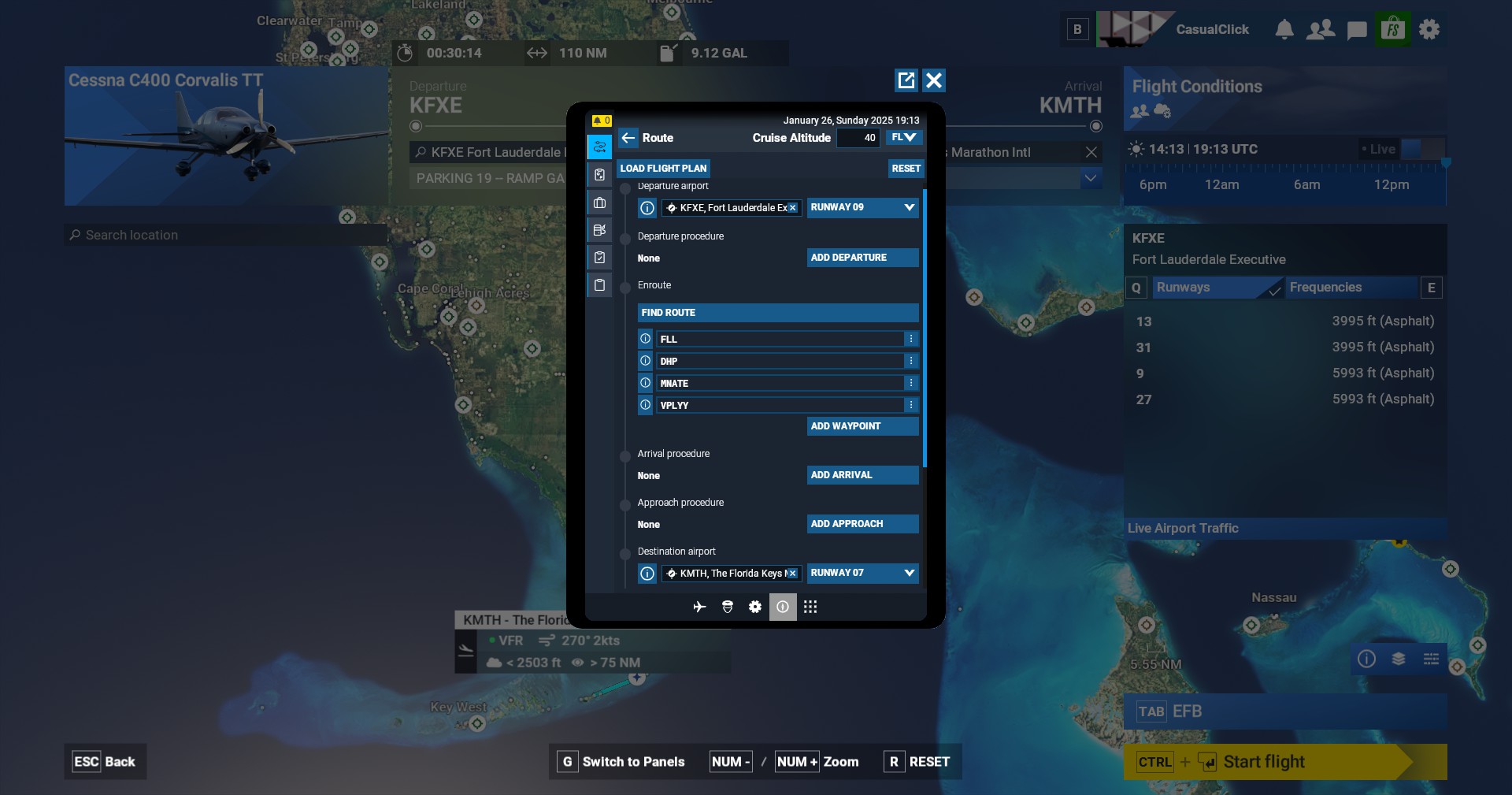1512x795 pixels.
Task: Toggle the Live time switch
Action: pyautogui.click(x=1421, y=149)
